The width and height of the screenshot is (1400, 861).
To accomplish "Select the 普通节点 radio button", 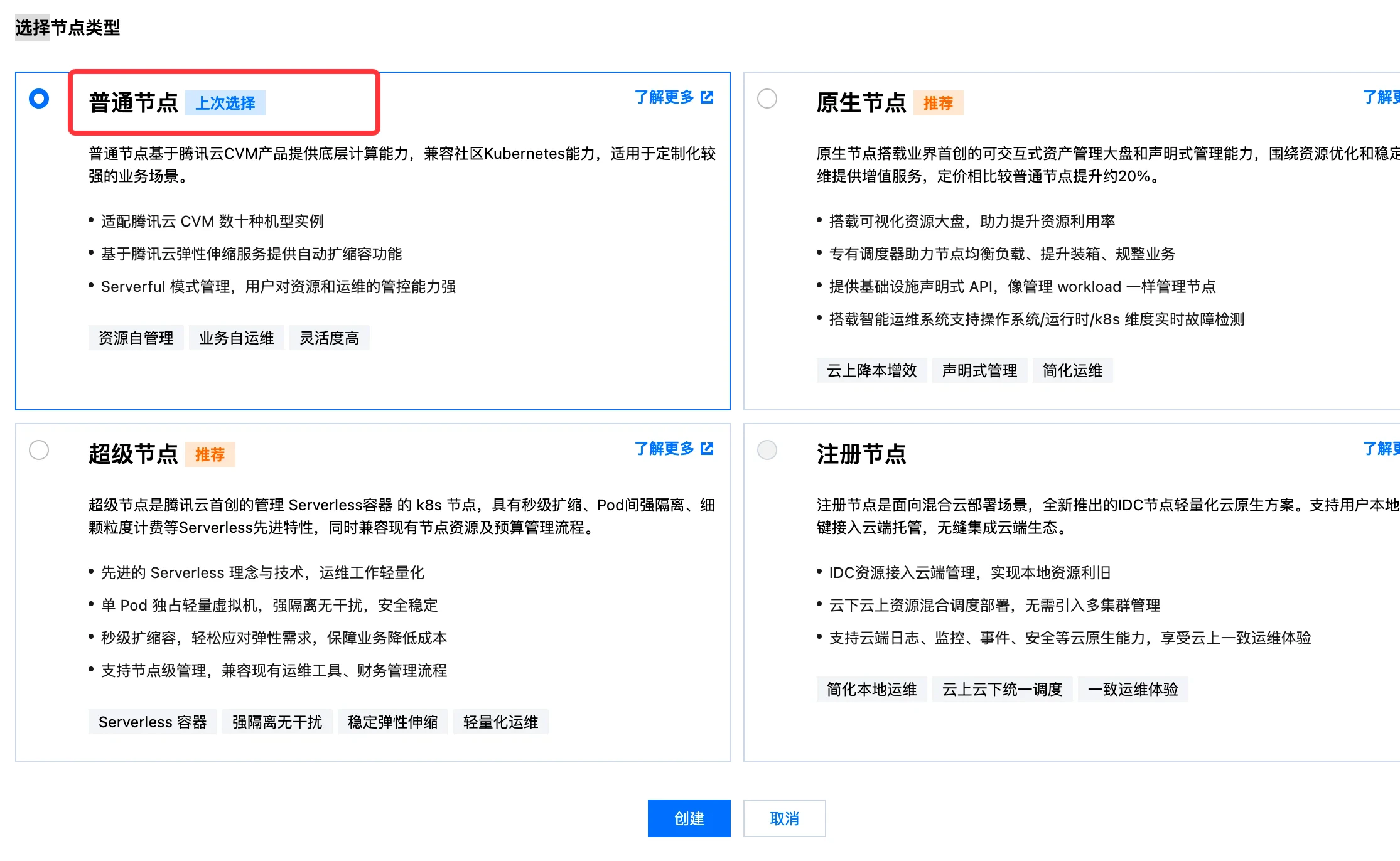I will click(x=39, y=99).
